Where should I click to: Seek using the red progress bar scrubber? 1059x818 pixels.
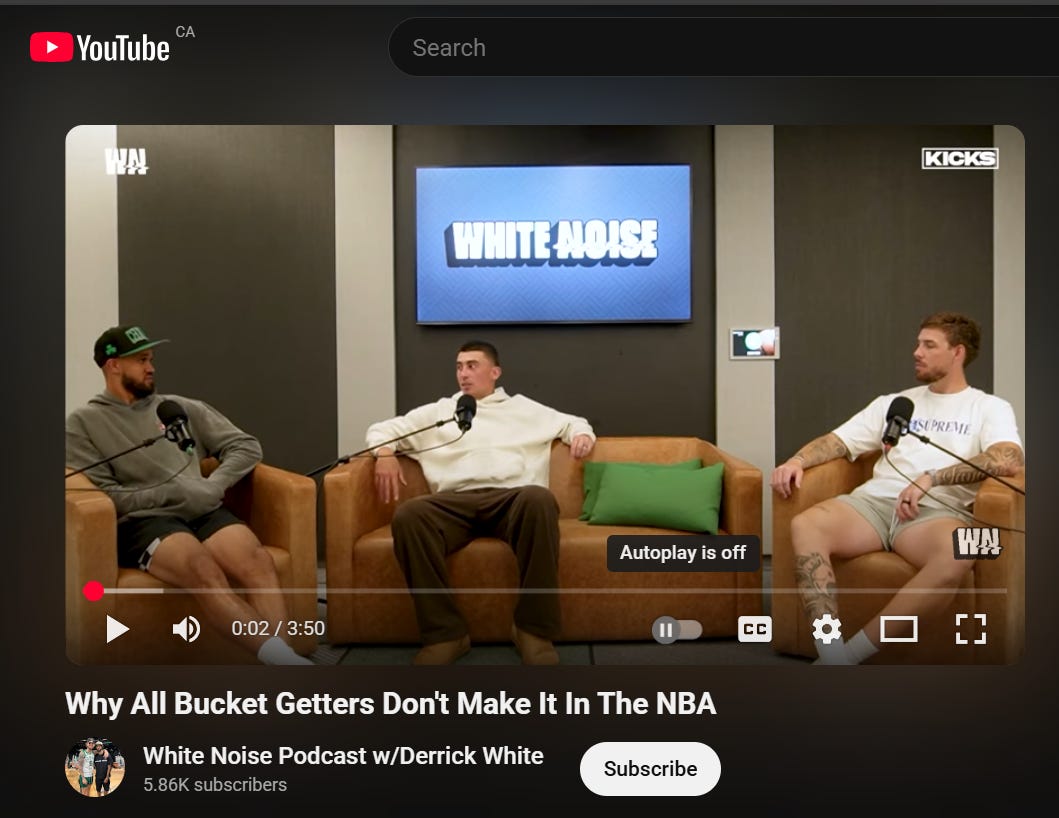pyautogui.click(x=94, y=591)
